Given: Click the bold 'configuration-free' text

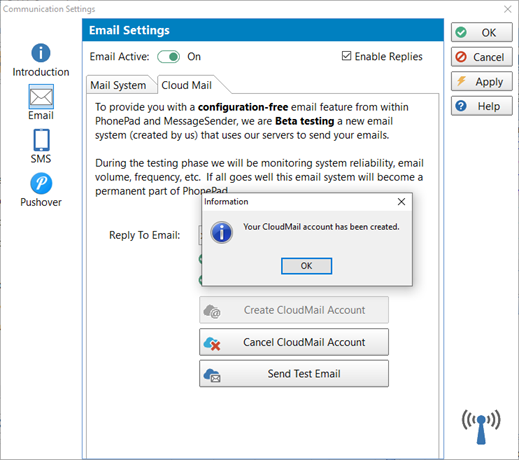Looking at the screenshot, I should coord(243,107).
